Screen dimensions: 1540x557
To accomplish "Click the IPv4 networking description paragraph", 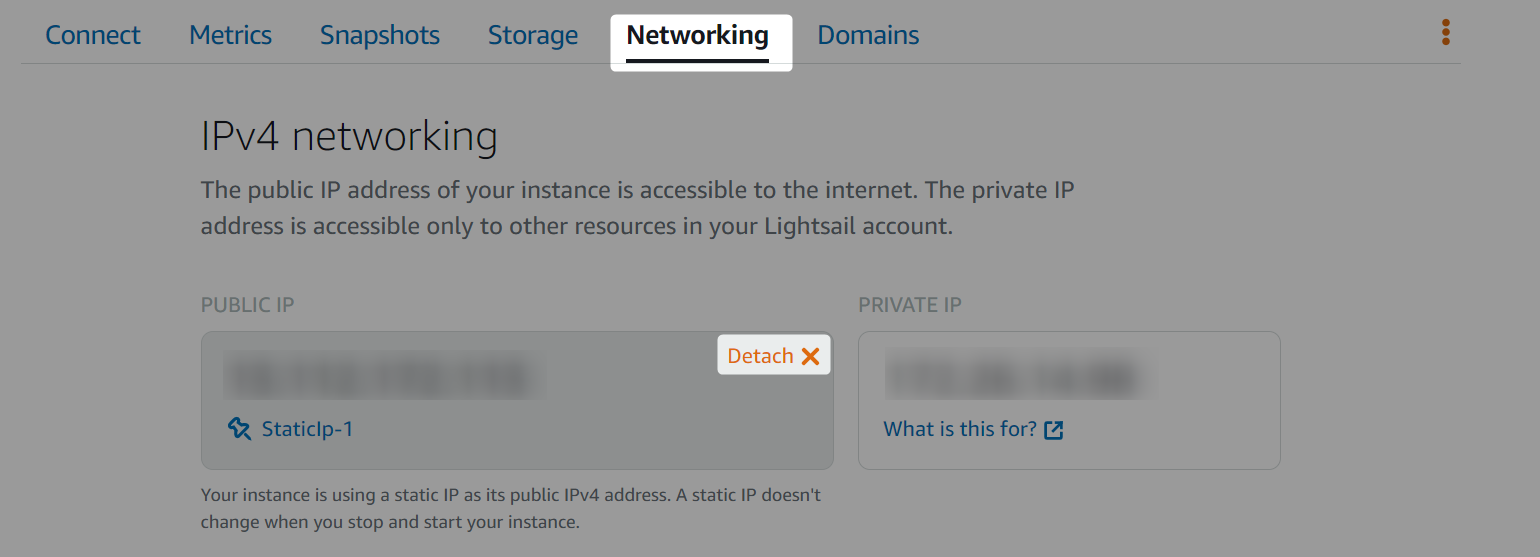I will 638,208.
